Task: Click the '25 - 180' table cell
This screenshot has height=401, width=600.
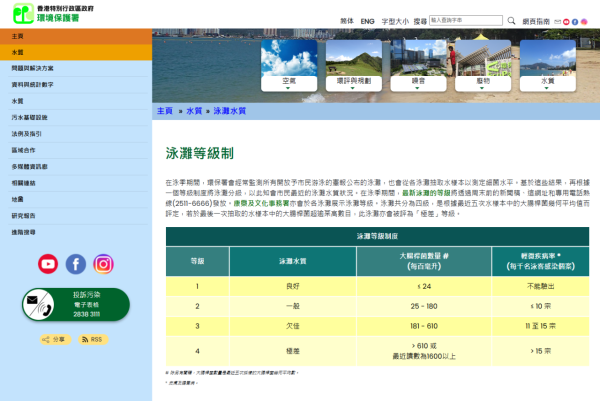Action: point(424,306)
